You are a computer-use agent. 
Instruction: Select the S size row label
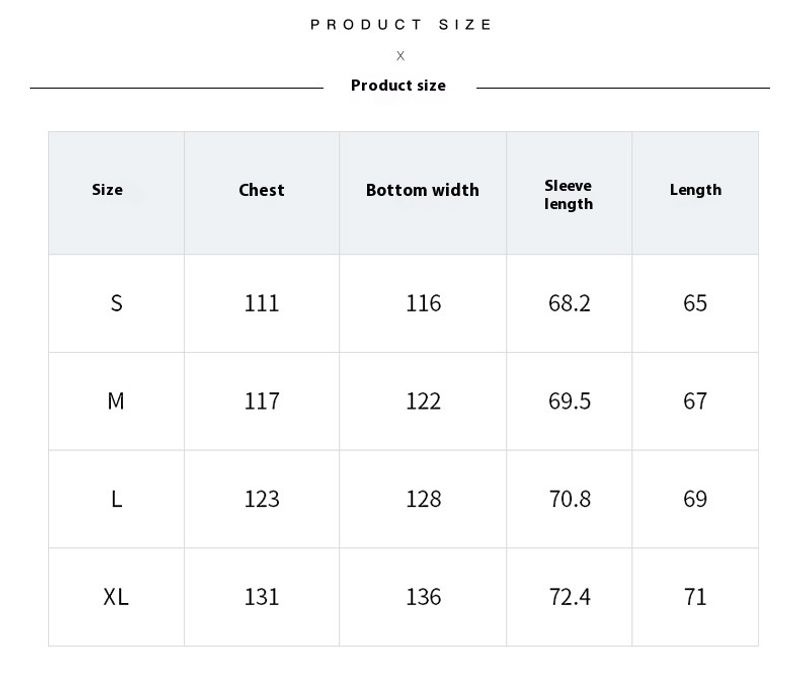click(x=116, y=303)
